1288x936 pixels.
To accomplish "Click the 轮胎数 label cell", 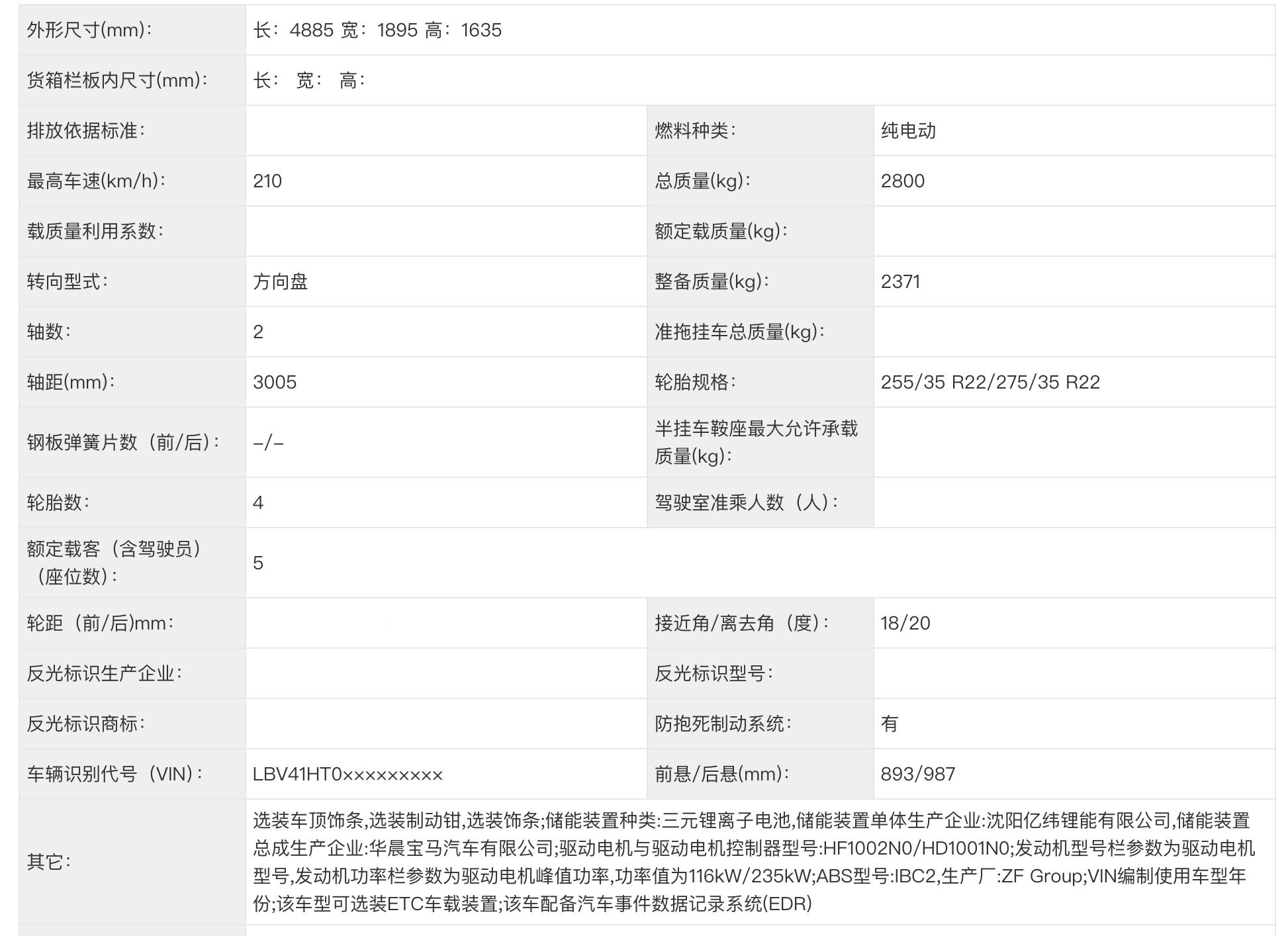I will [58, 503].
